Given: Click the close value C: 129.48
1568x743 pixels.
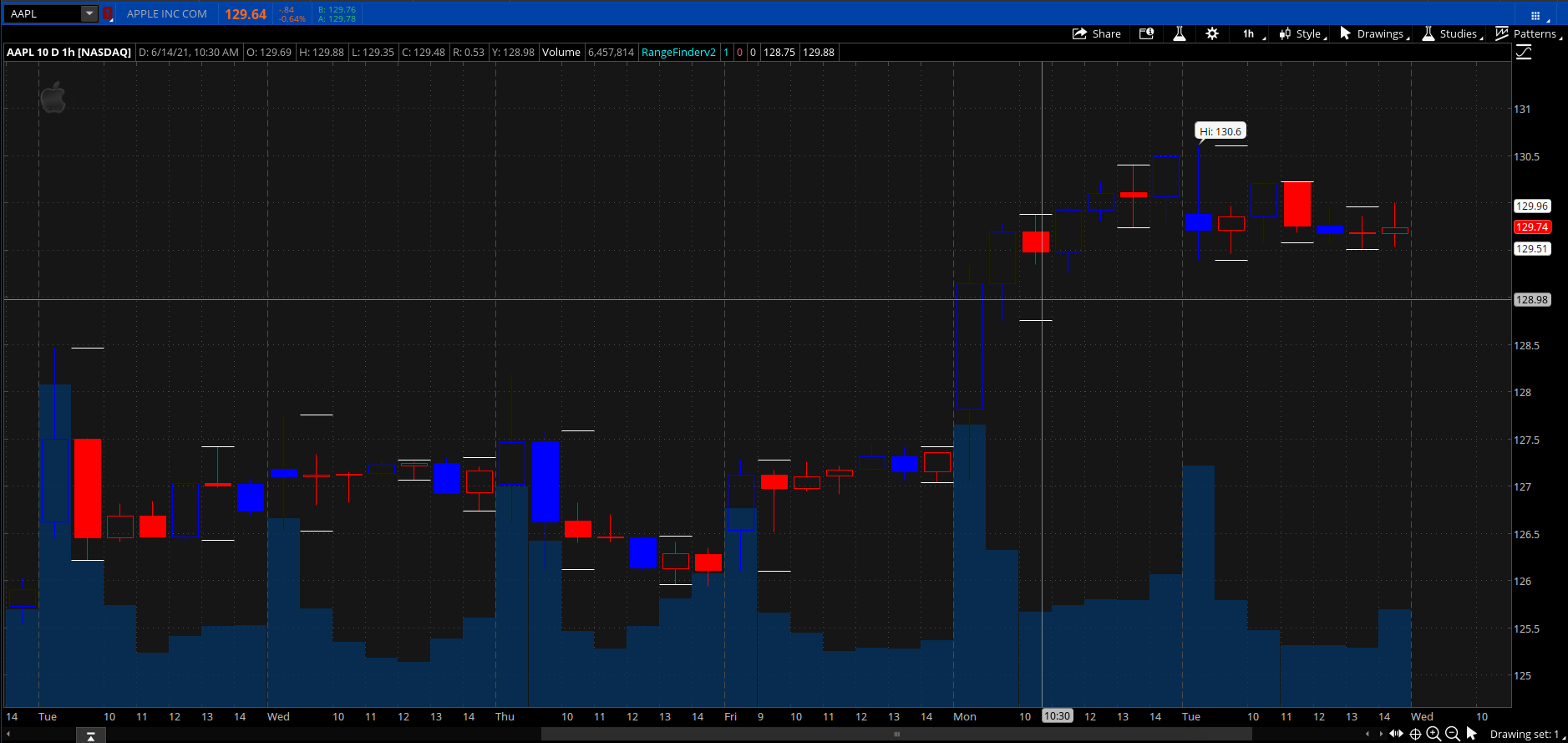Looking at the screenshot, I should coord(424,52).
